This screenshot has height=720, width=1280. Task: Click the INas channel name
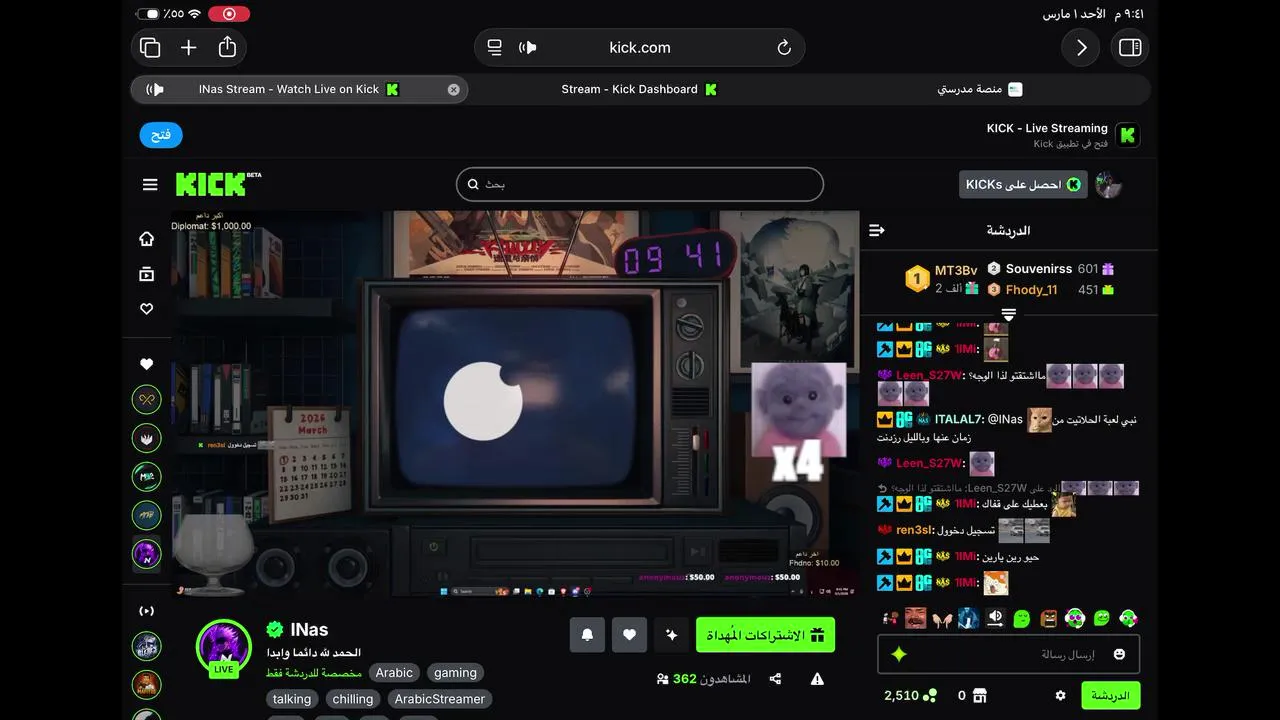309,629
